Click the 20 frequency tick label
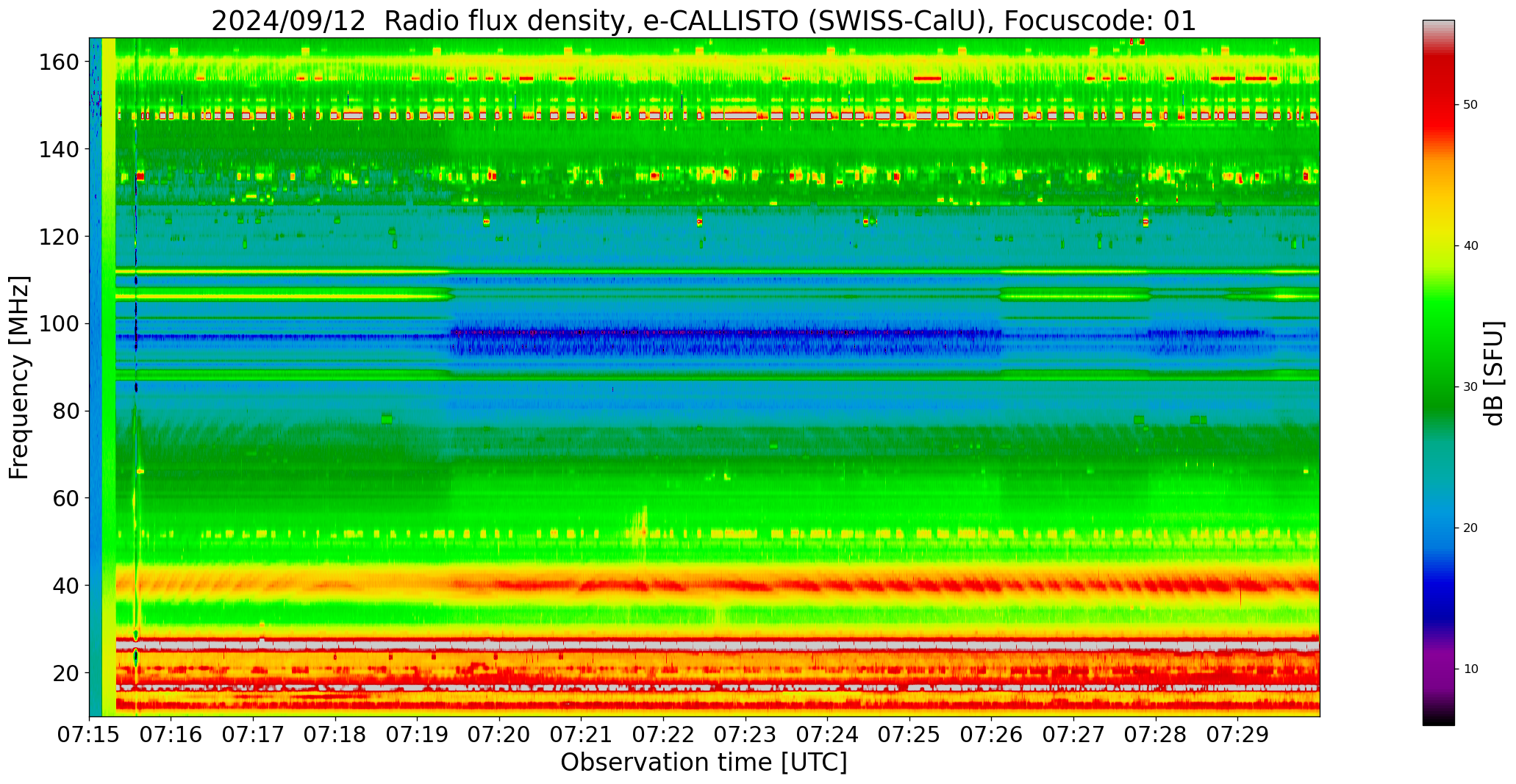This screenshot has height=784, width=1516. [66, 672]
